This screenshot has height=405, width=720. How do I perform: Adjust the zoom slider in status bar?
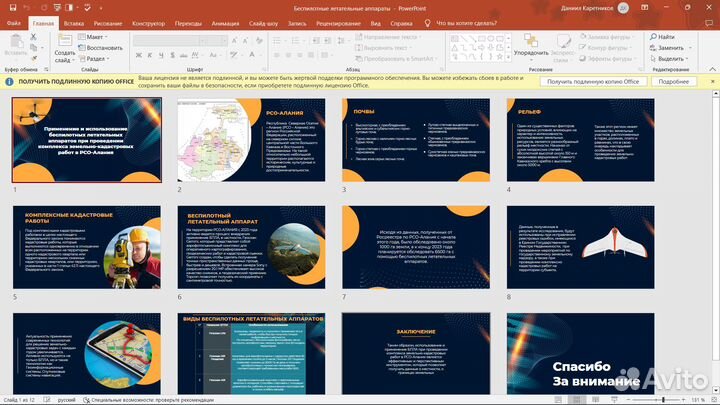click(665, 399)
